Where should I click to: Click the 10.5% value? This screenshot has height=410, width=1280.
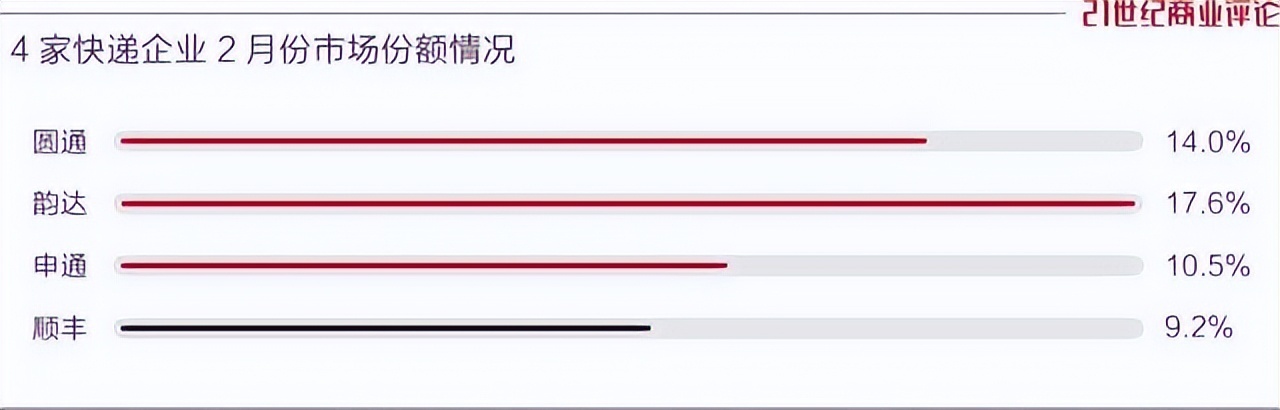[1208, 266]
